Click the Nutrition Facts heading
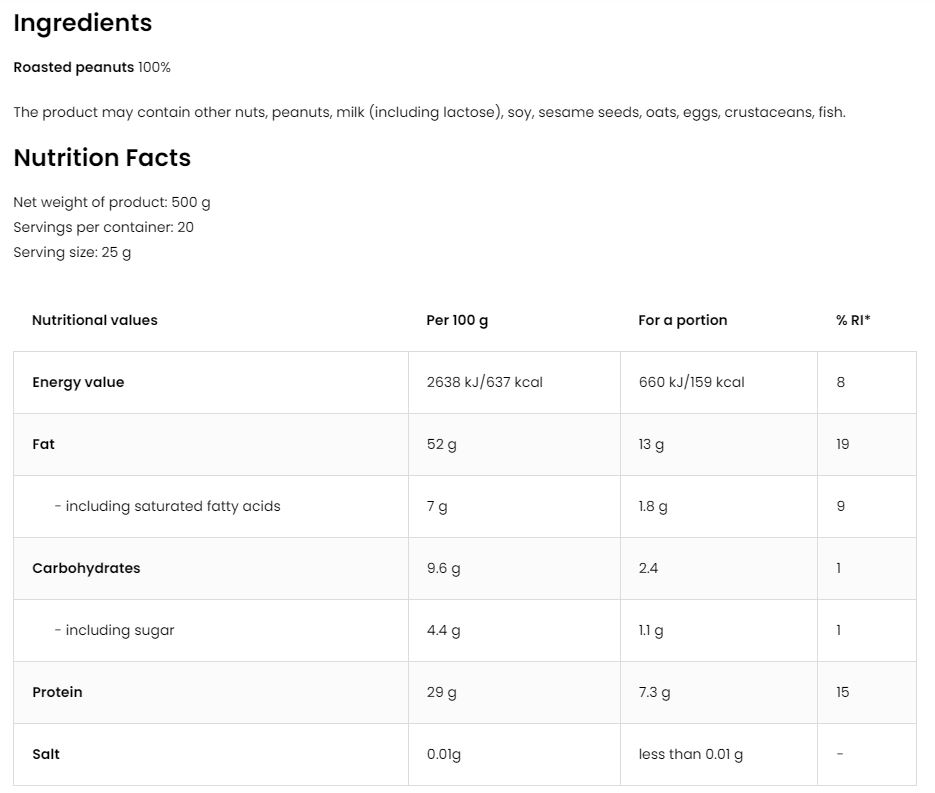Screen dimensions: 935x793 pyautogui.click(x=101, y=158)
